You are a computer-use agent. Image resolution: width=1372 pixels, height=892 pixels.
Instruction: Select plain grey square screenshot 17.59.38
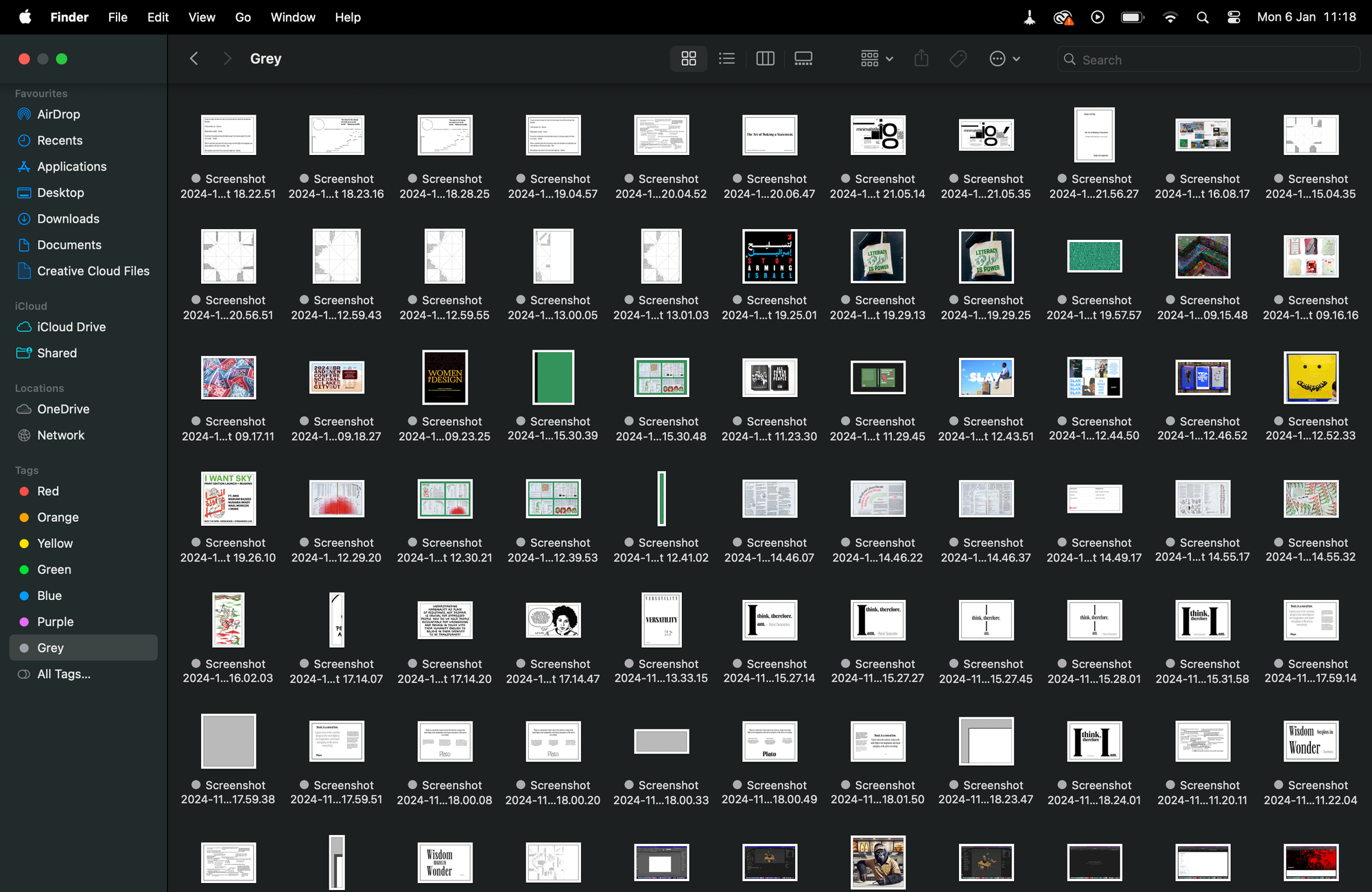[x=228, y=741]
